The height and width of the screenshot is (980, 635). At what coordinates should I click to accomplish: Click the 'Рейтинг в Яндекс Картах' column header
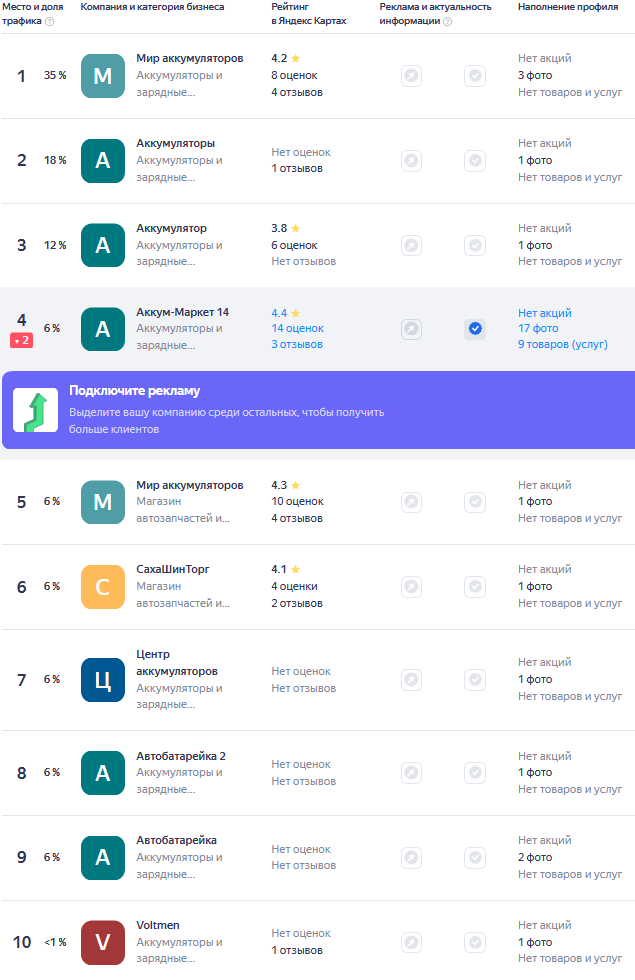[309, 14]
